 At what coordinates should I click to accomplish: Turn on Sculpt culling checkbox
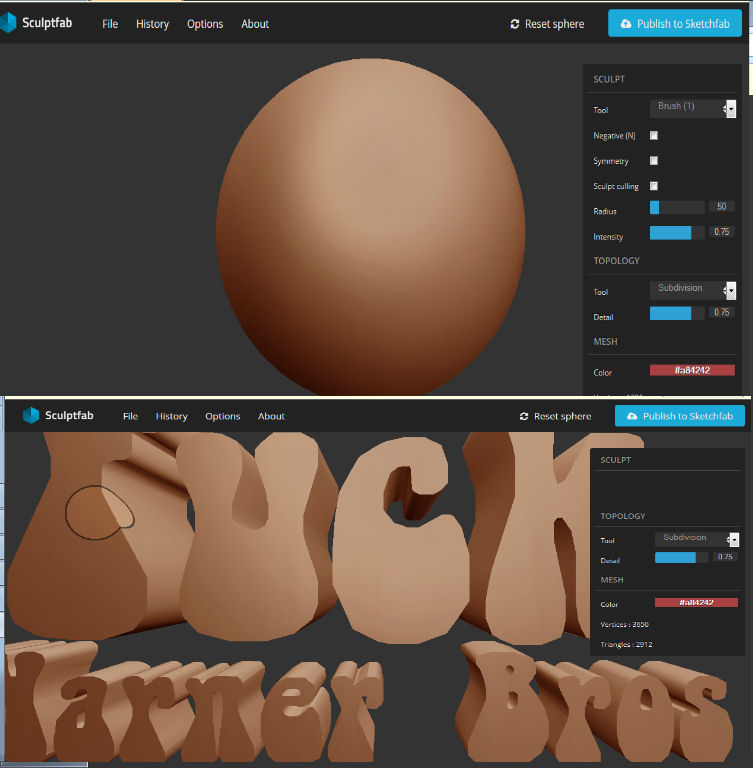pos(654,186)
